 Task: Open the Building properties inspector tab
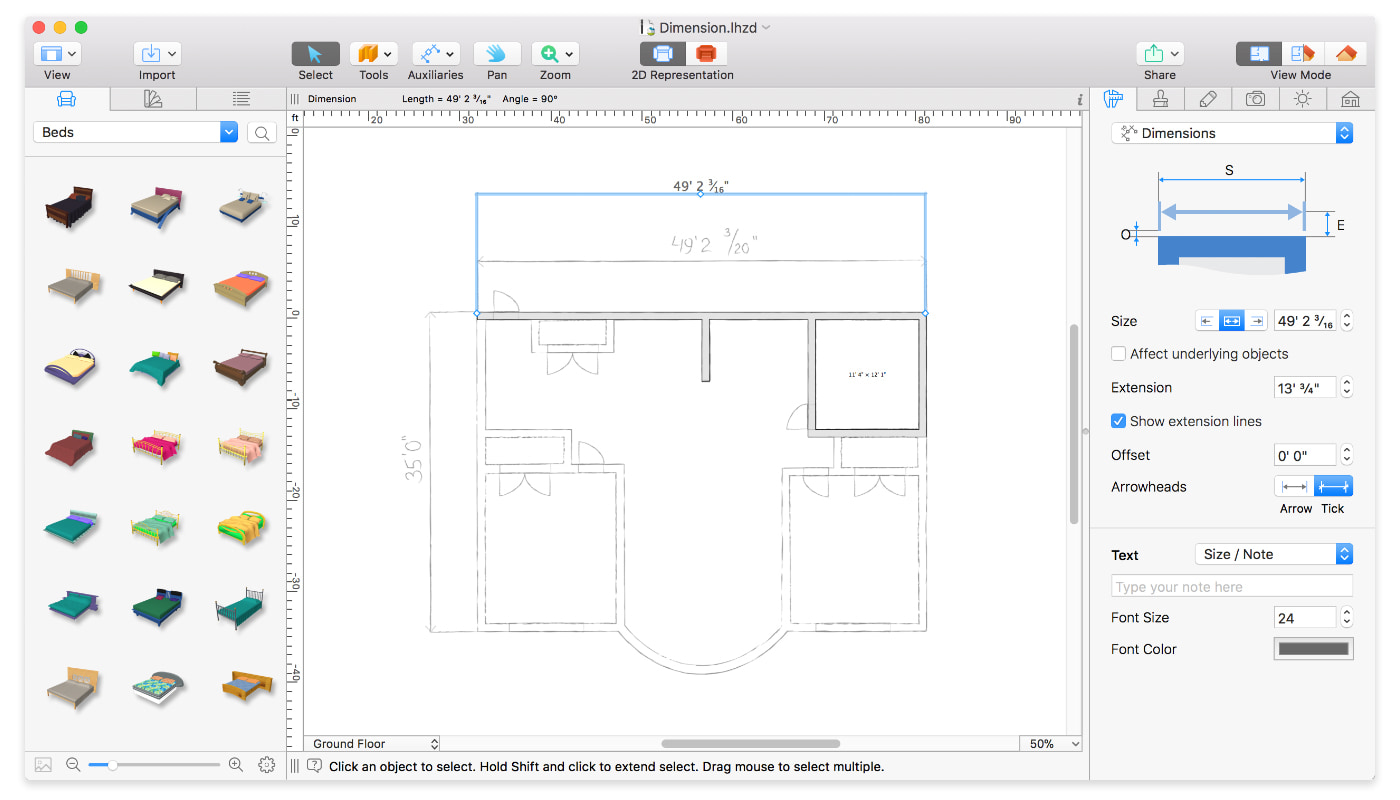(x=1349, y=98)
